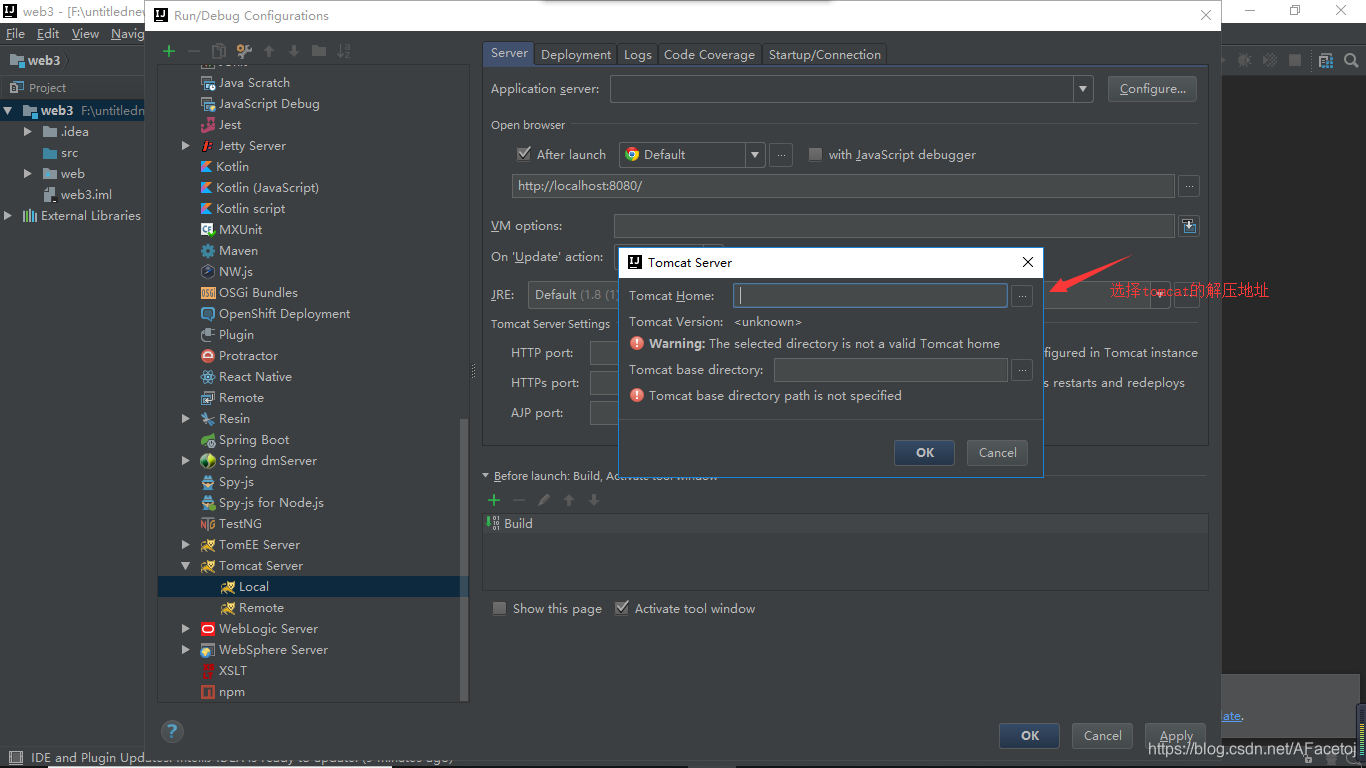Expand .idea folder in Project tree
Screen dimensions: 1366x768
(29, 131)
